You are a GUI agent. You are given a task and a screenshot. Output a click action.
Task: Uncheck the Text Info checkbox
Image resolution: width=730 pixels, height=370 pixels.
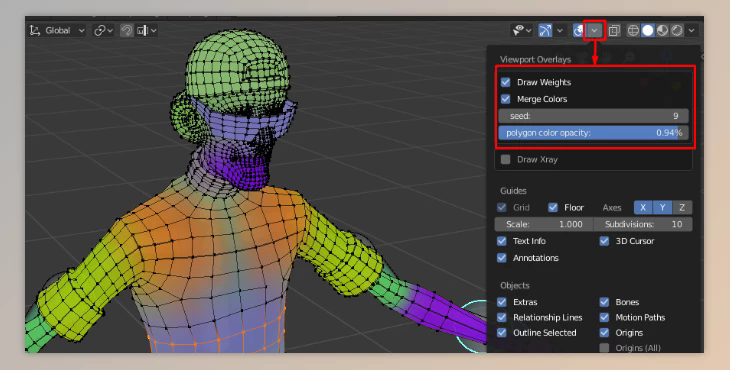point(502,241)
